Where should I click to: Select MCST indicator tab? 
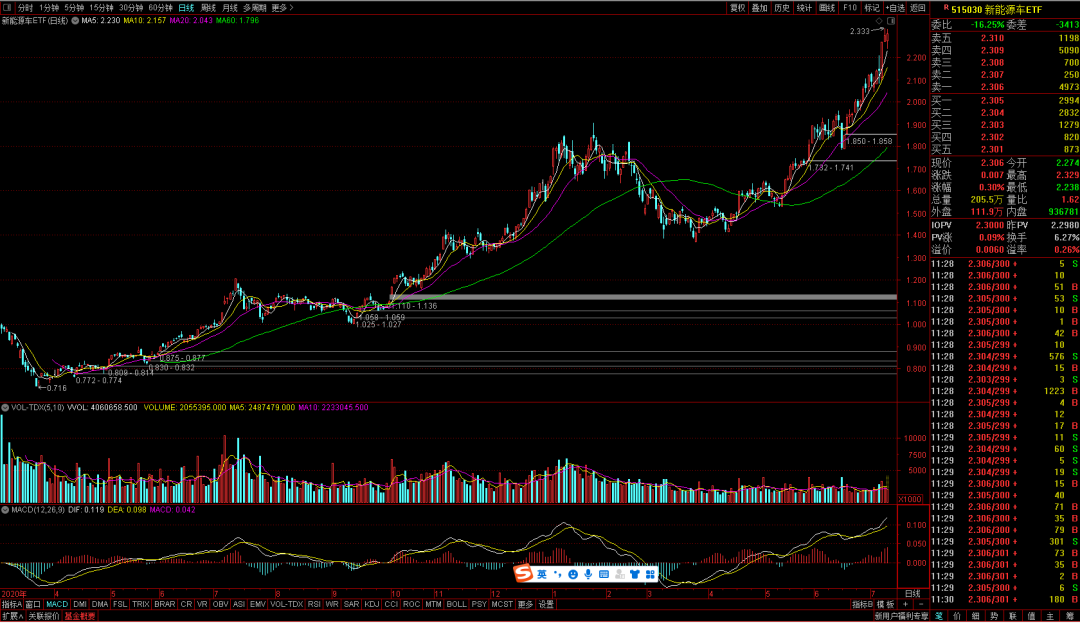(502, 604)
